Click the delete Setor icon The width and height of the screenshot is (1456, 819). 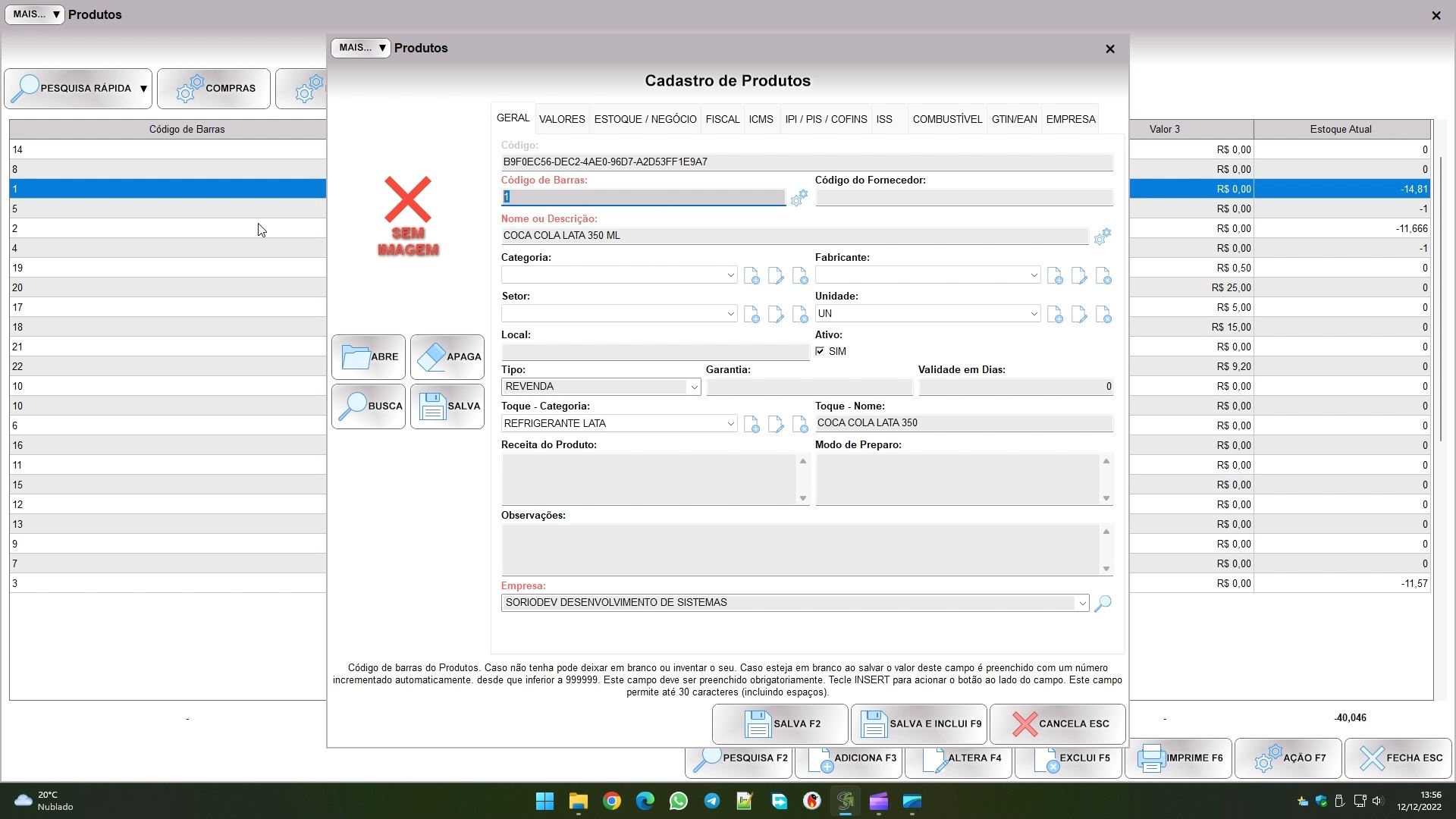[x=800, y=315]
